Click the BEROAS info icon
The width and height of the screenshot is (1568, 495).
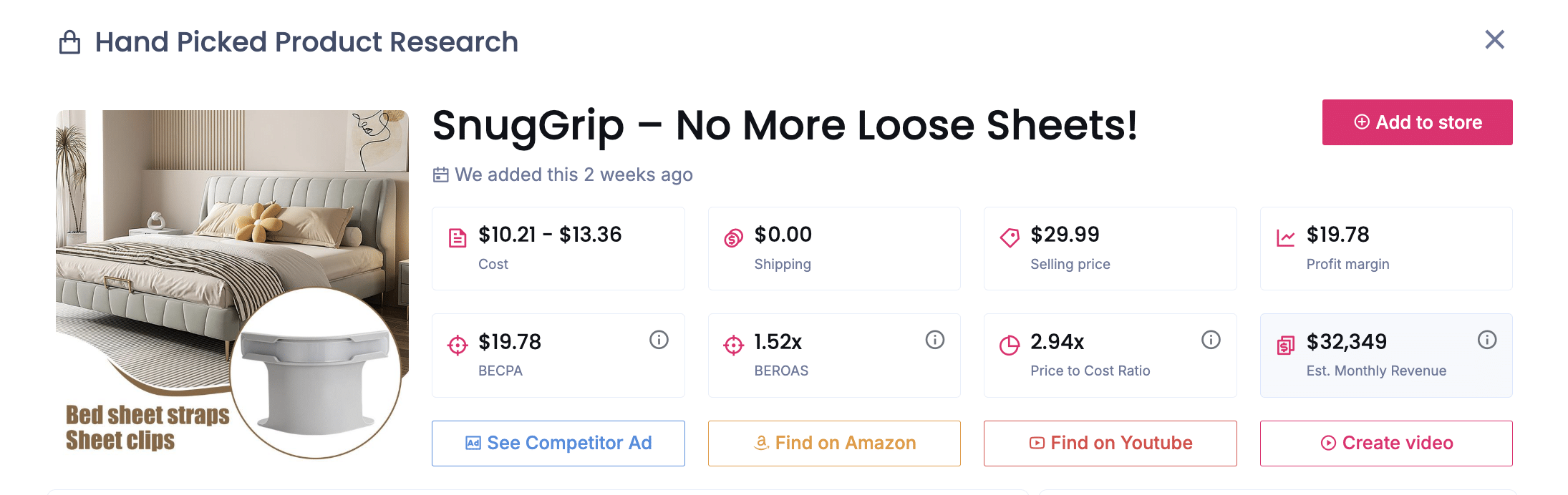click(x=934, y=340)
